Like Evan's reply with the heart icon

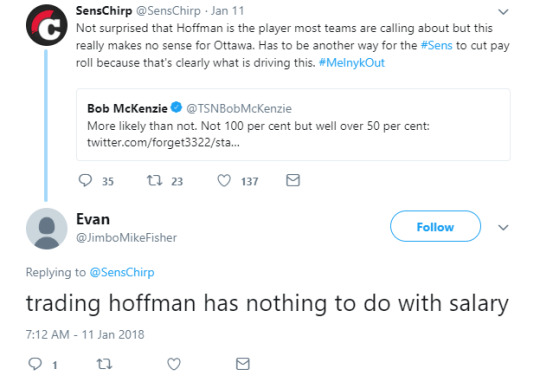(174, 364)
